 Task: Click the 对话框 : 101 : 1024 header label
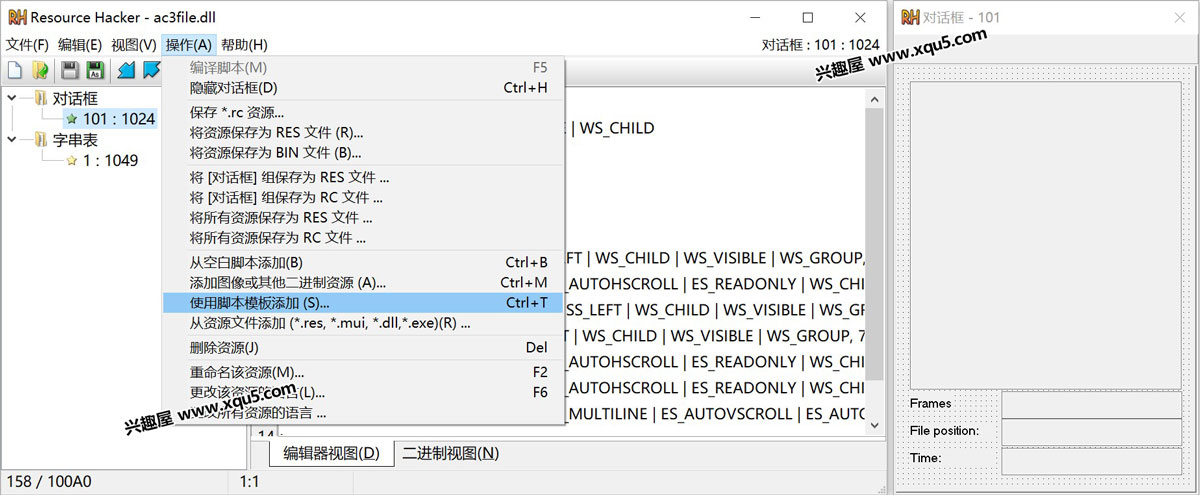coord(821,44)
